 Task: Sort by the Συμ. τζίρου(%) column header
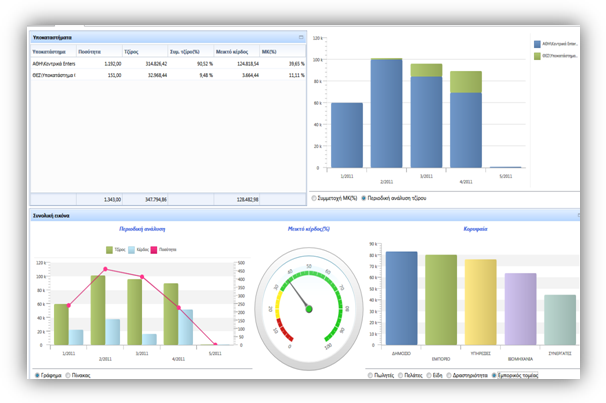click(191, 51)
